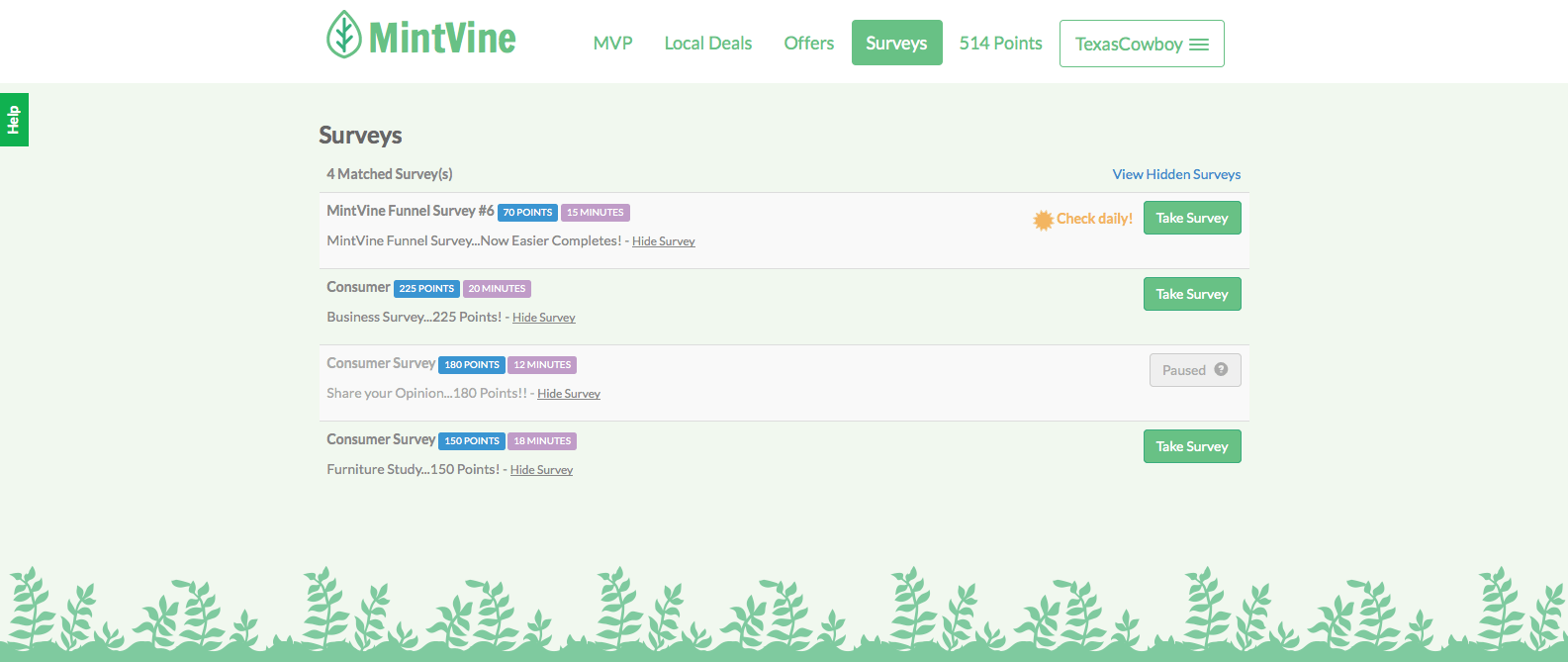This screenshot has height=662, width=1568.
Task: Click the Furniture Study...150 Points! description
Action: 414,469
